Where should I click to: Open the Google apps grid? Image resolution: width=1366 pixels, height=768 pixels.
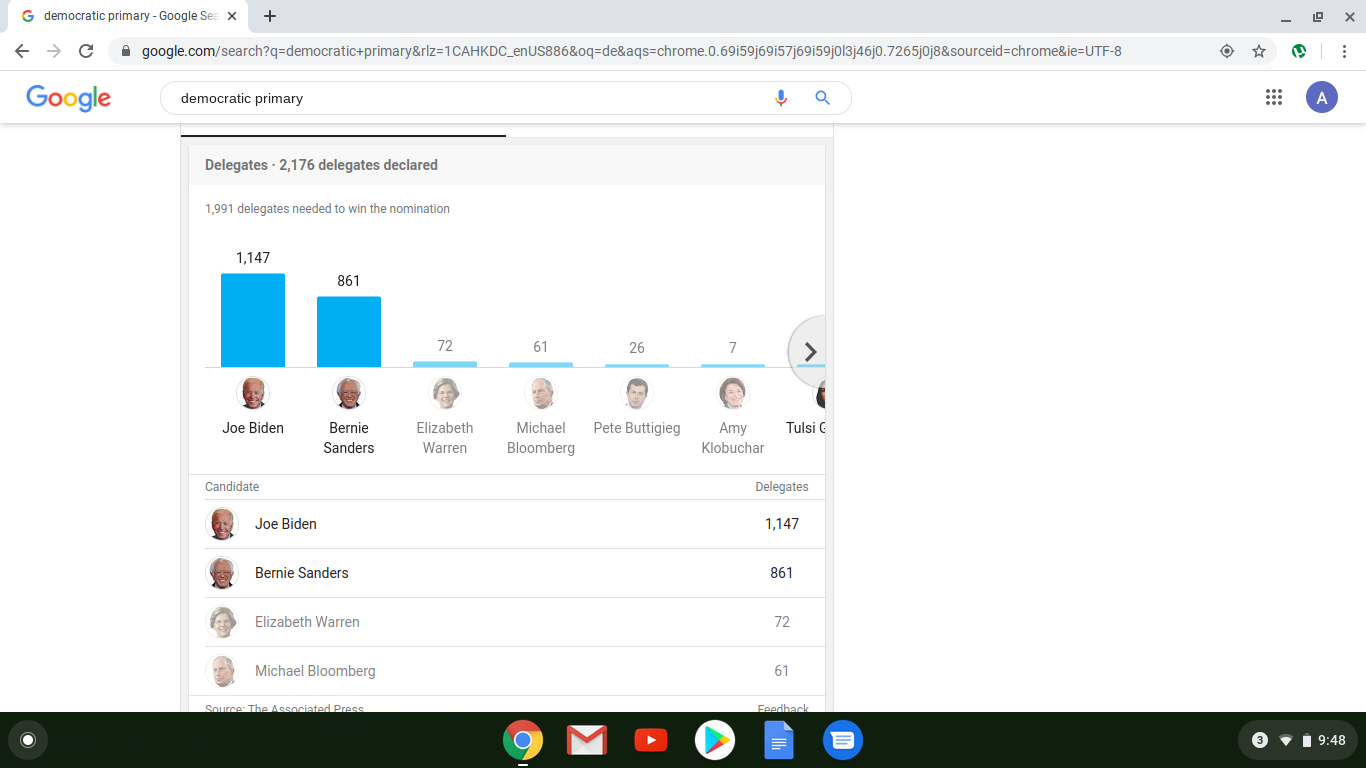[x=1274, y=97]
